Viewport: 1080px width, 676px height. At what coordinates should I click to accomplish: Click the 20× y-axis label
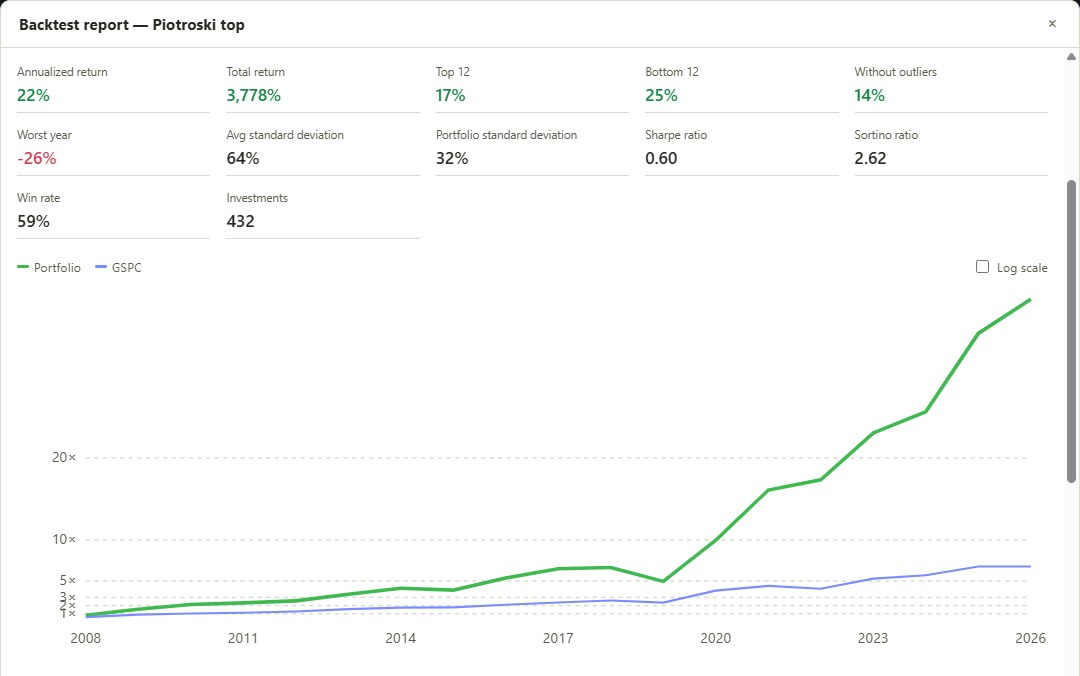tap(64, 458)
